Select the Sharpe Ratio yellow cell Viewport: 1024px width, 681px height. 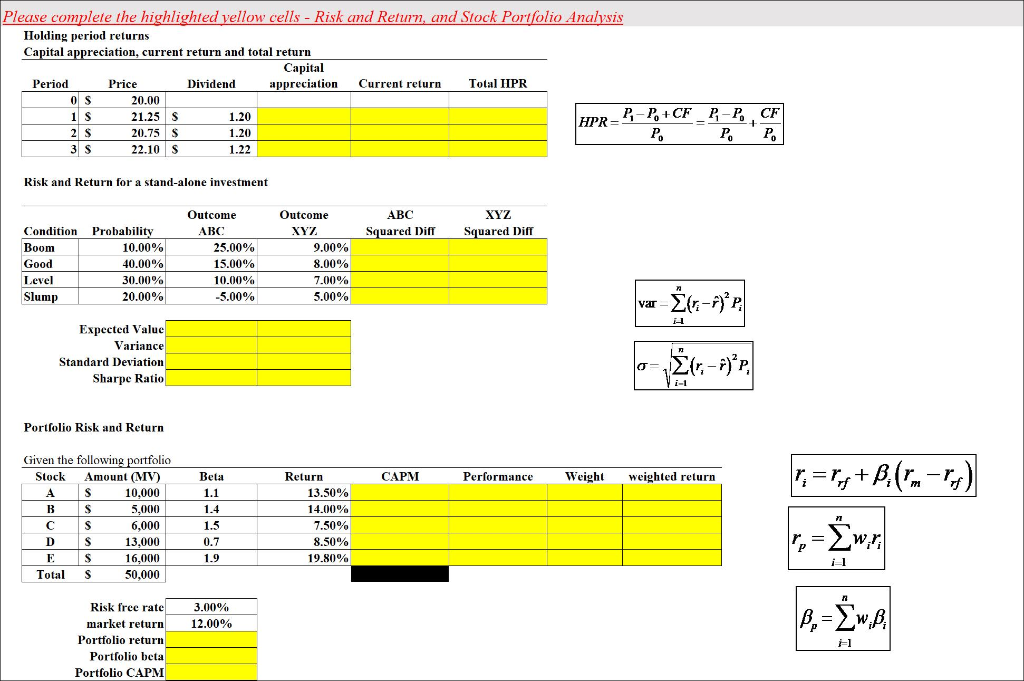[x=211, y=378]
